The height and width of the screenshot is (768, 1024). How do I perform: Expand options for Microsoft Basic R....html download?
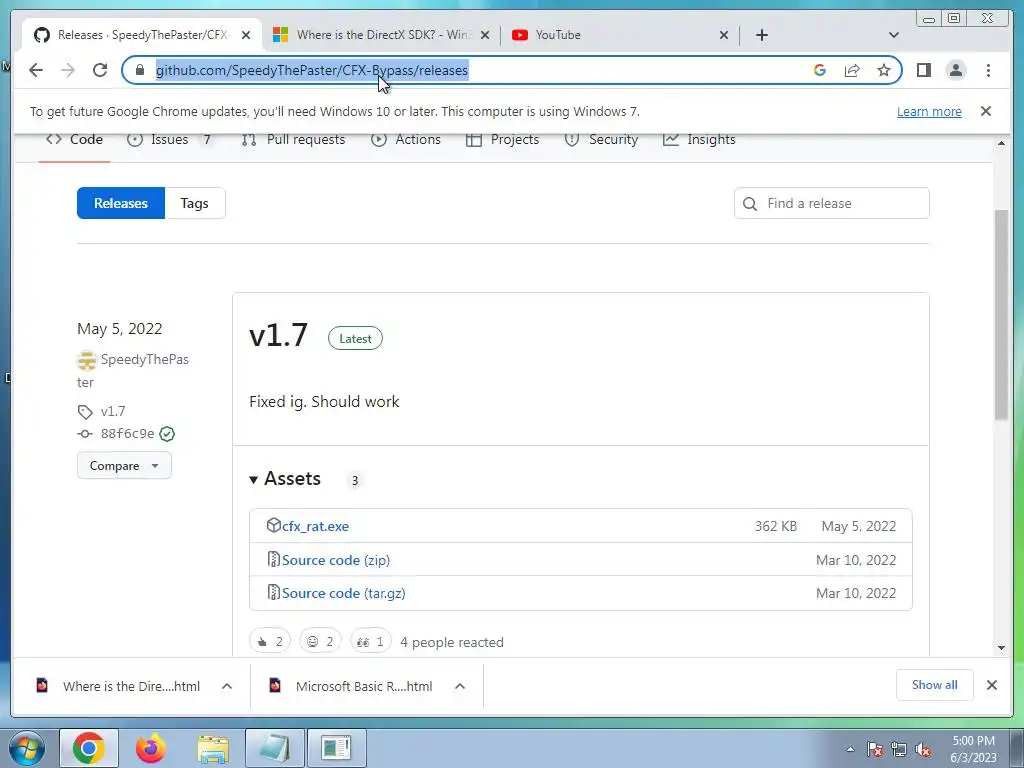[x=460, y=686]
